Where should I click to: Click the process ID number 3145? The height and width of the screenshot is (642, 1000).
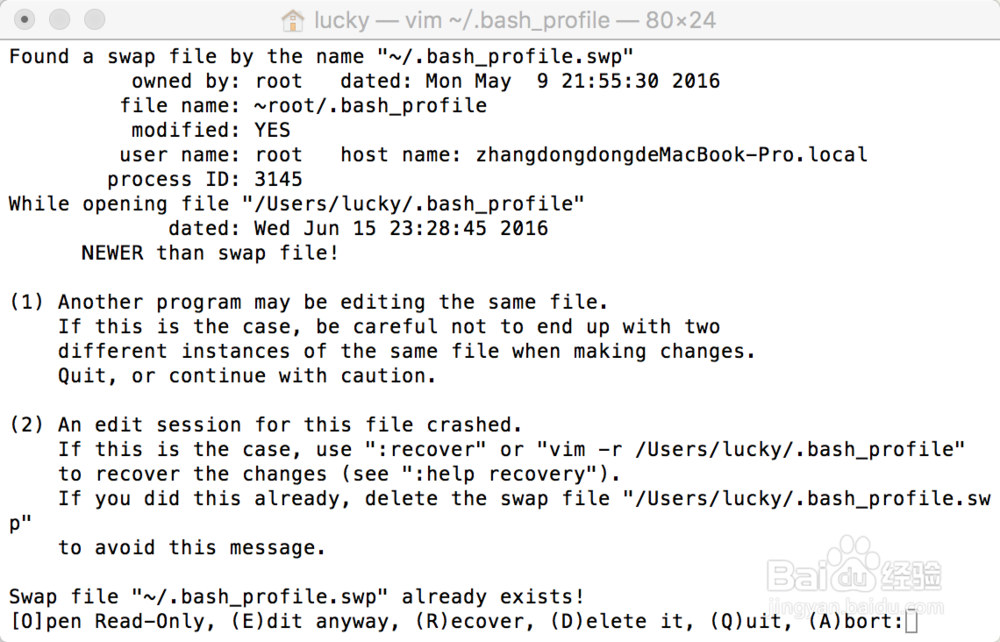278,180
